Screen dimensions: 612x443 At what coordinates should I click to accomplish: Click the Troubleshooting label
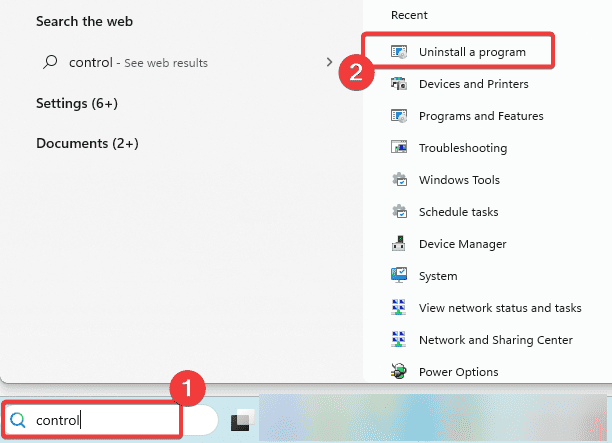tap(463, 148)
